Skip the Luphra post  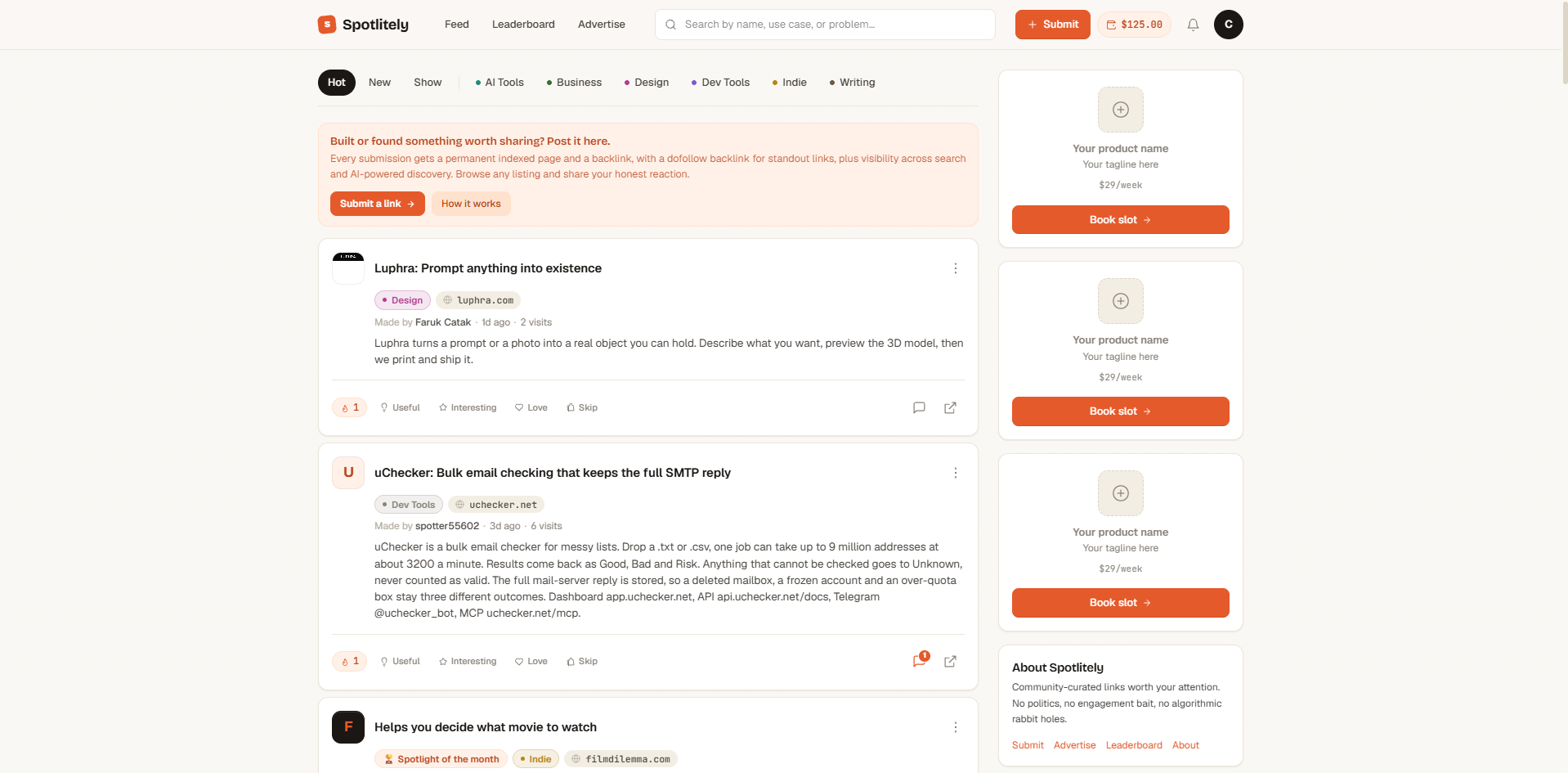(582, 407)
